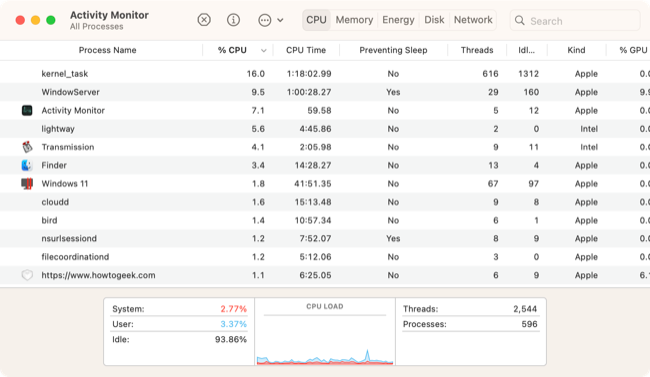
Task: Select the filecoordinationd process row
Action: point(325,257)
